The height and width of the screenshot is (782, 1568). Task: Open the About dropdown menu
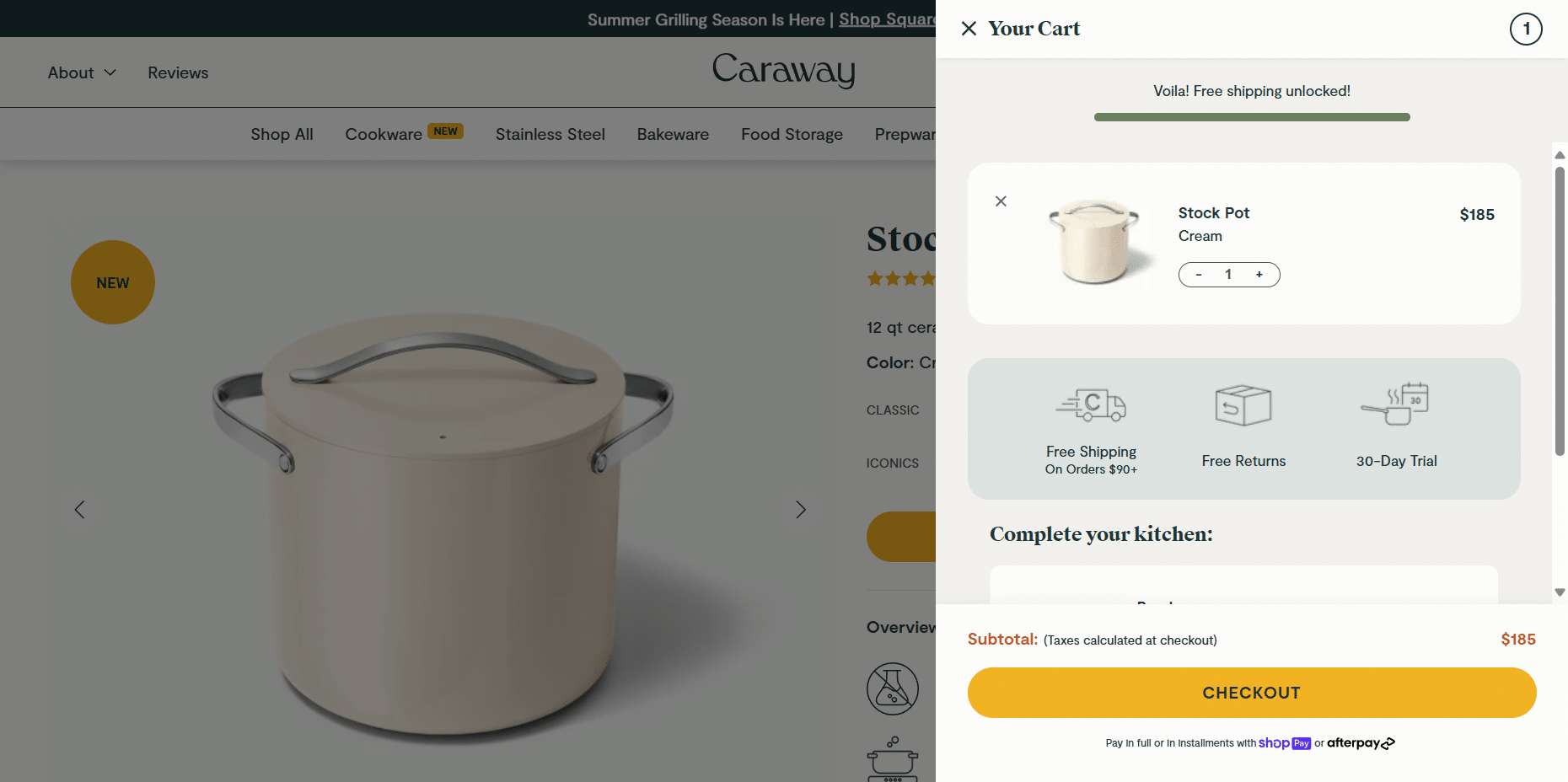tap(81, 72)
